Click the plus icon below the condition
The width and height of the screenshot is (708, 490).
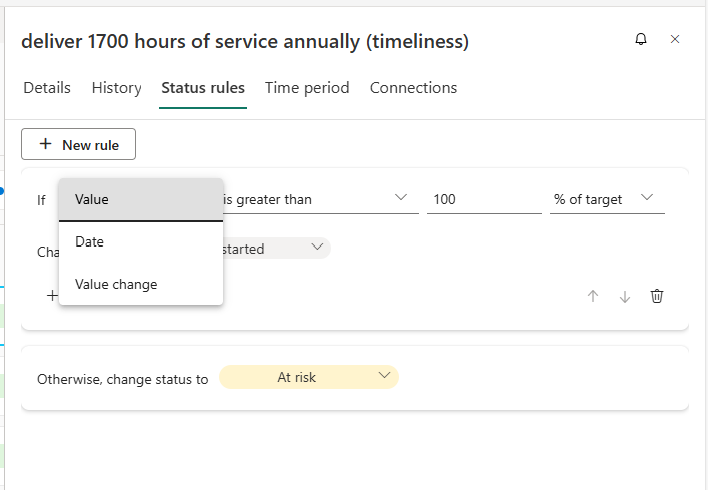(52, 296)
